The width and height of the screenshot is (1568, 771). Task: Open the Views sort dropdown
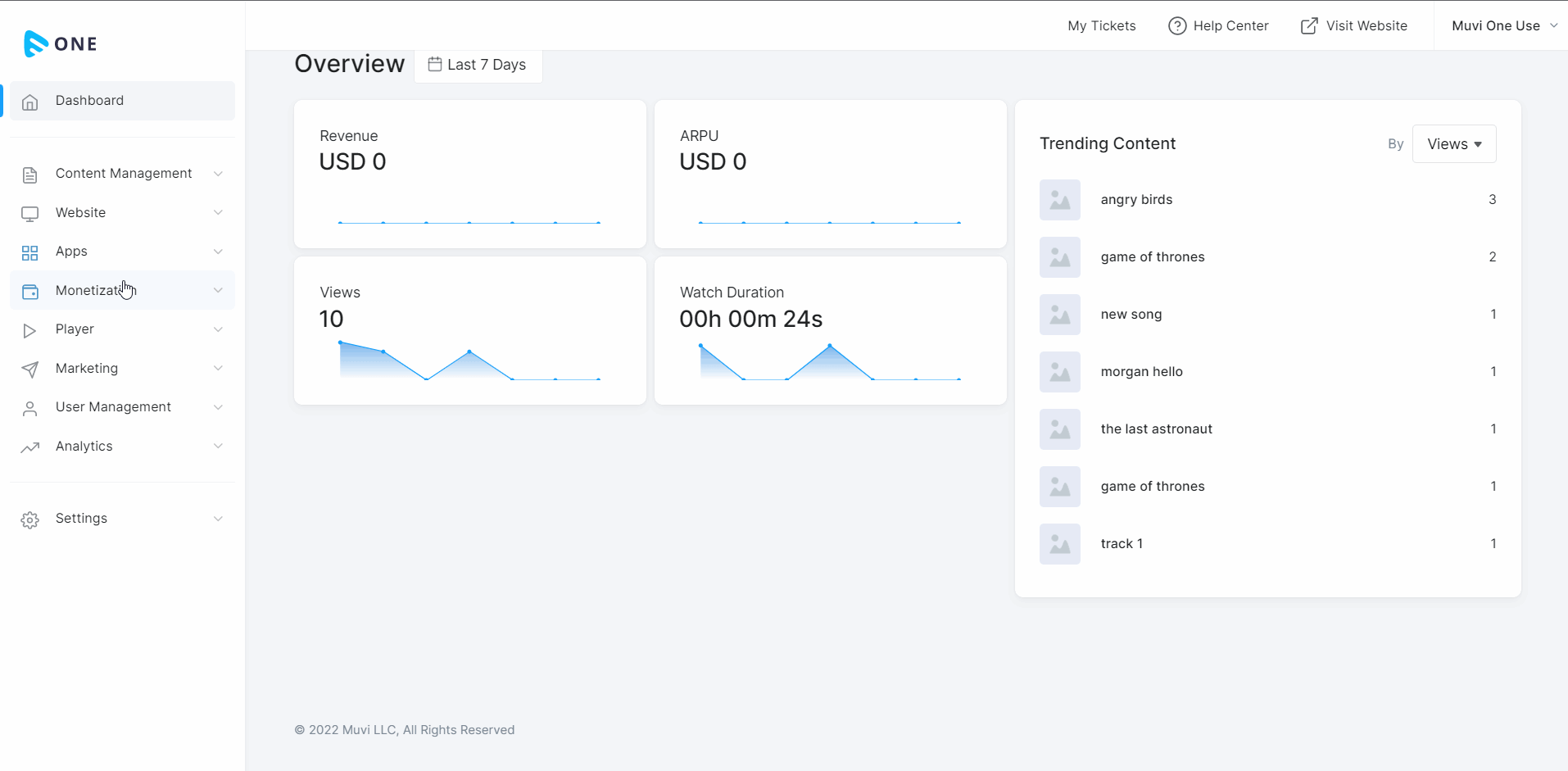1454,144
